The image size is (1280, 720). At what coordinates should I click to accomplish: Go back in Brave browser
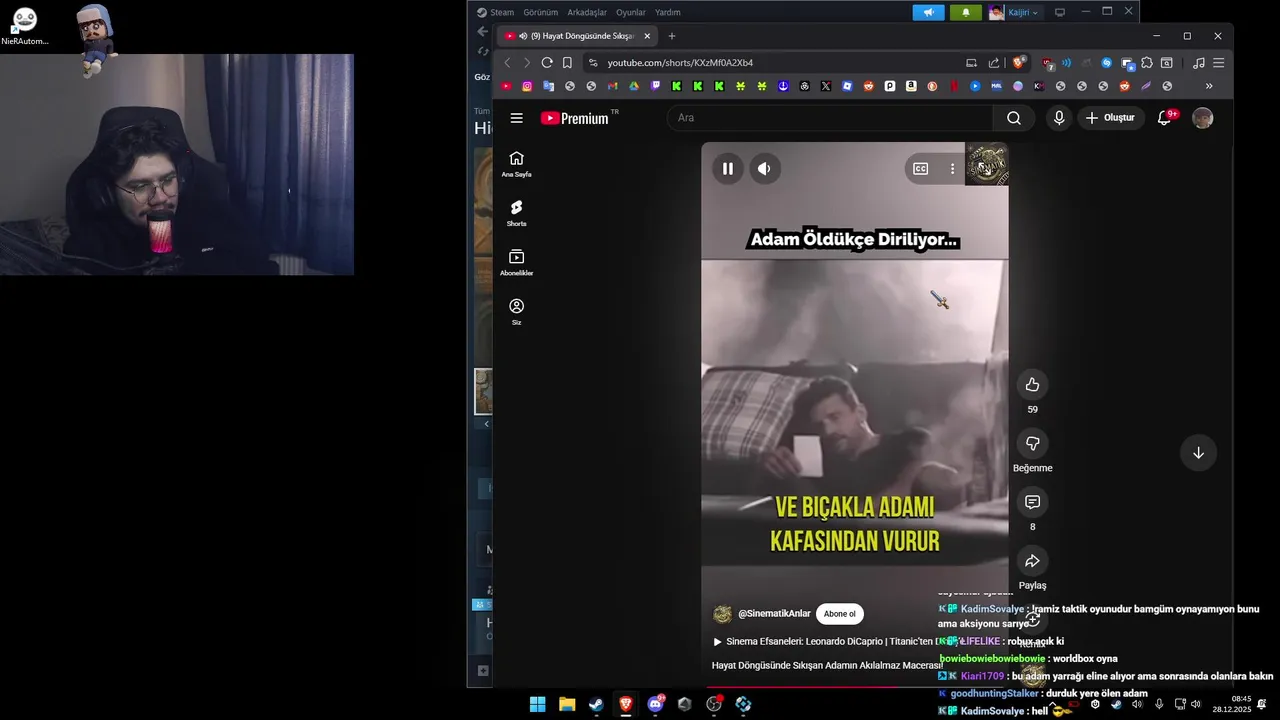click(x=507, y=63)
